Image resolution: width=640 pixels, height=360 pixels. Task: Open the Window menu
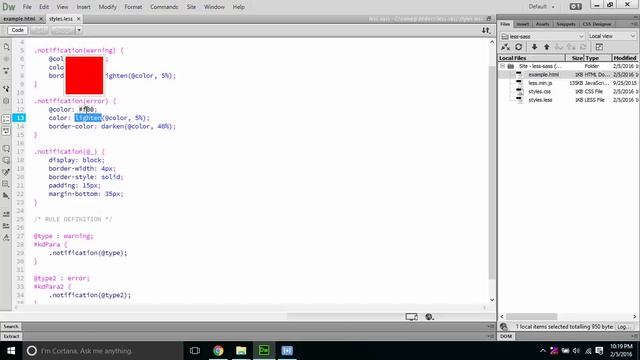[x=214, y=7]
